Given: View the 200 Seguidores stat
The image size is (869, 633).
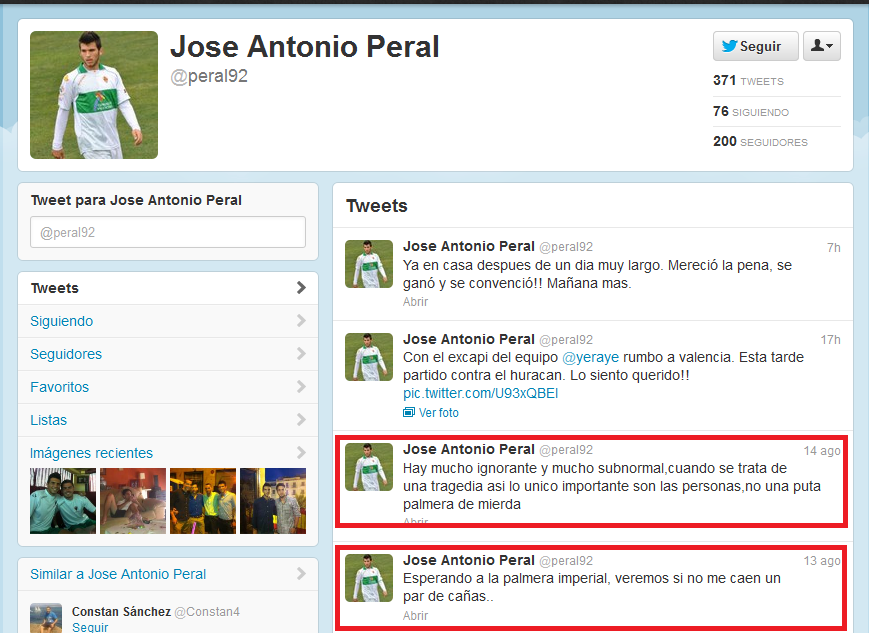Looking at the screenshot, I should coord(760,142).
